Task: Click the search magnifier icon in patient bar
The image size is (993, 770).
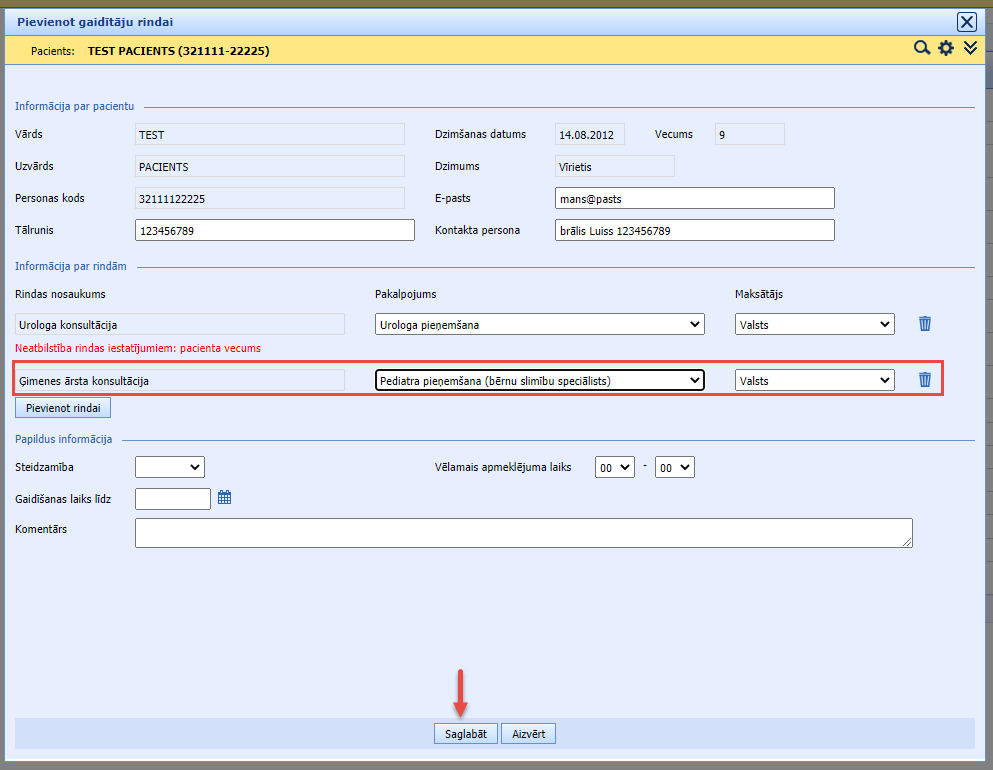Action: click(x=921, y=48)
